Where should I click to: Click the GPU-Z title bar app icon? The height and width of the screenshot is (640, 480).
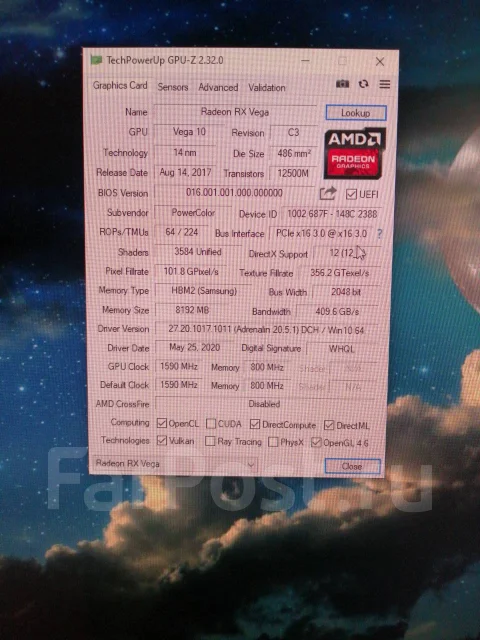(96, 60)
